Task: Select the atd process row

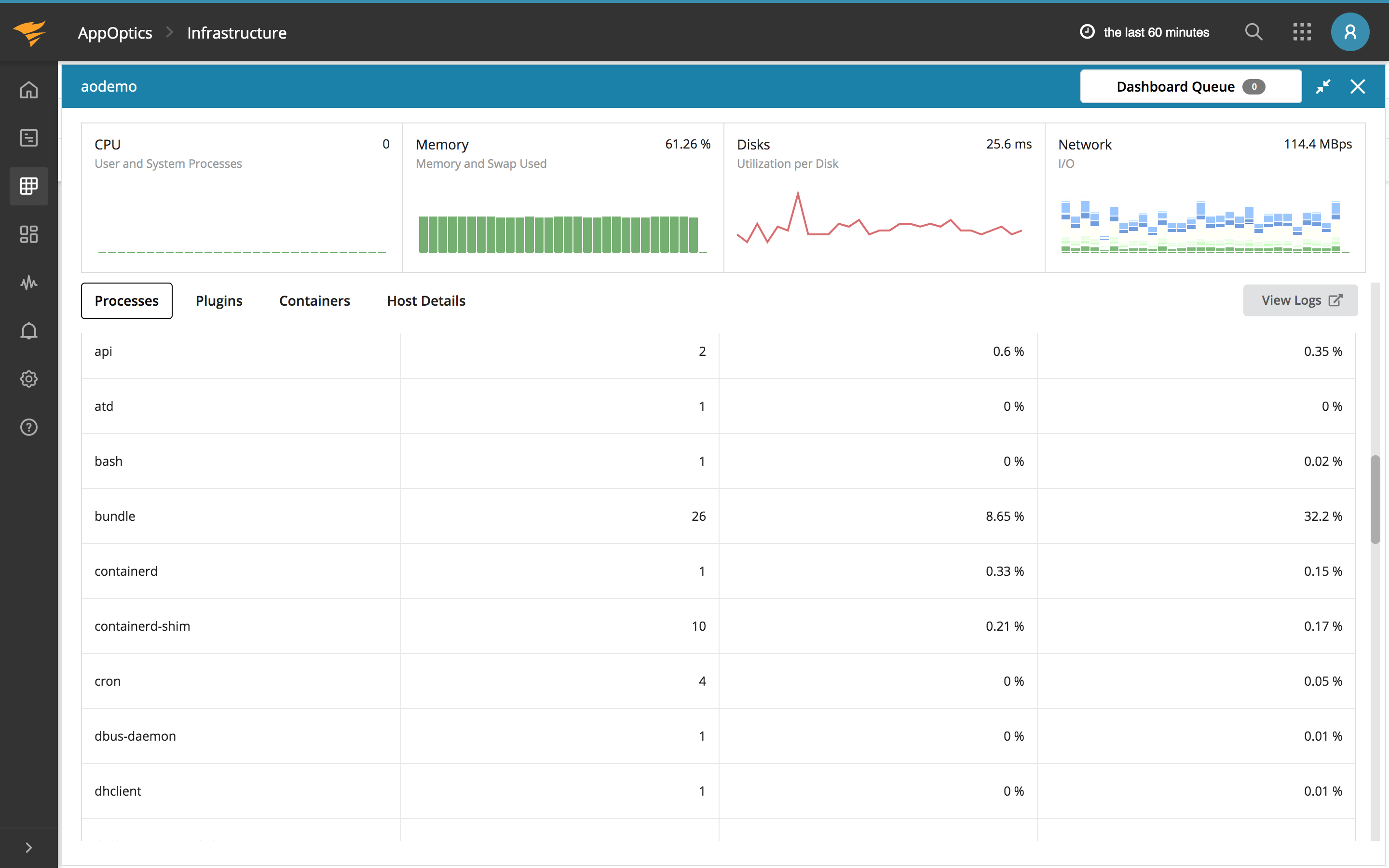Action: 718,407
